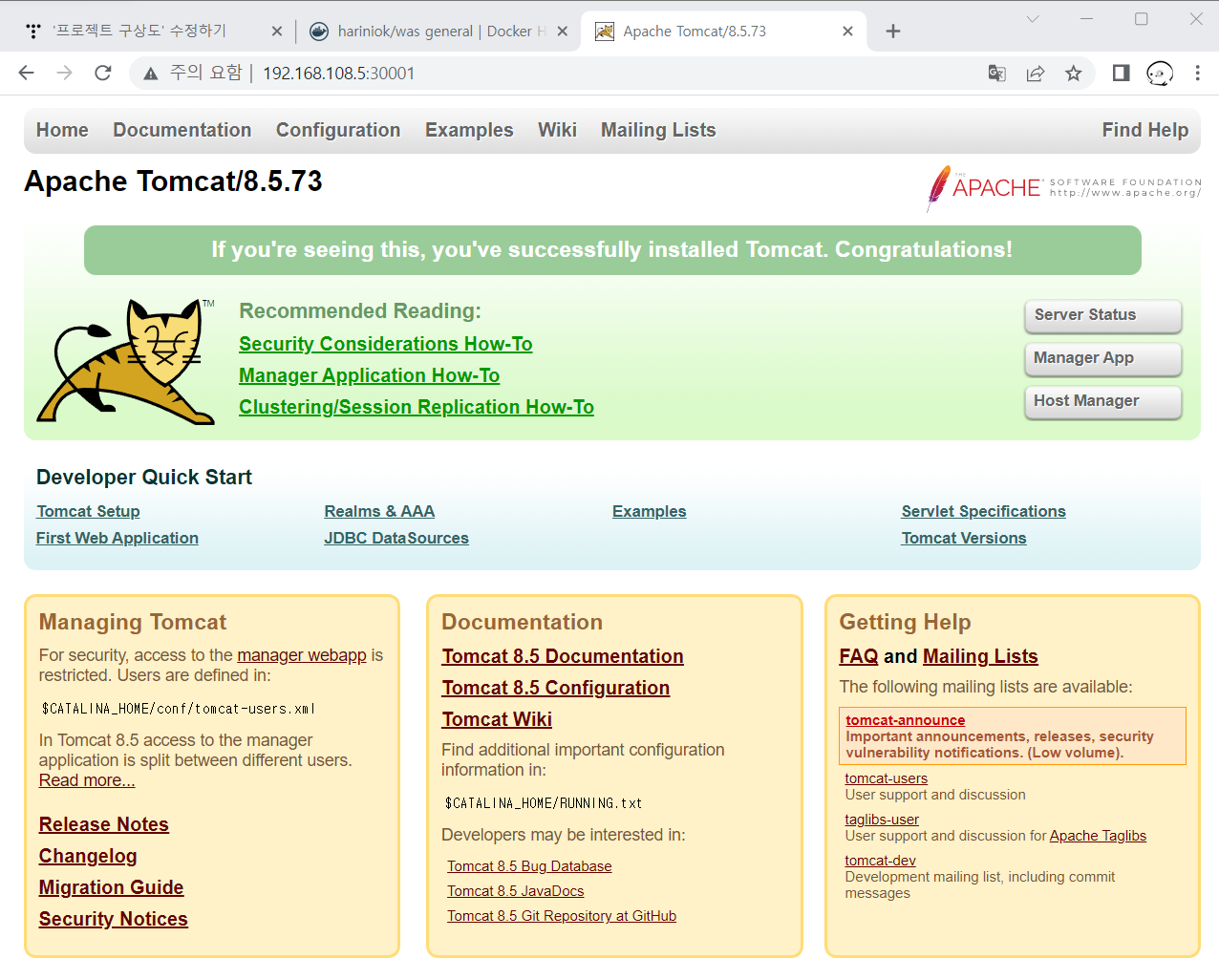Open Tomcat 8.5 Git Repository at GitHub
1219x980 pixels.
click(562, 916)
